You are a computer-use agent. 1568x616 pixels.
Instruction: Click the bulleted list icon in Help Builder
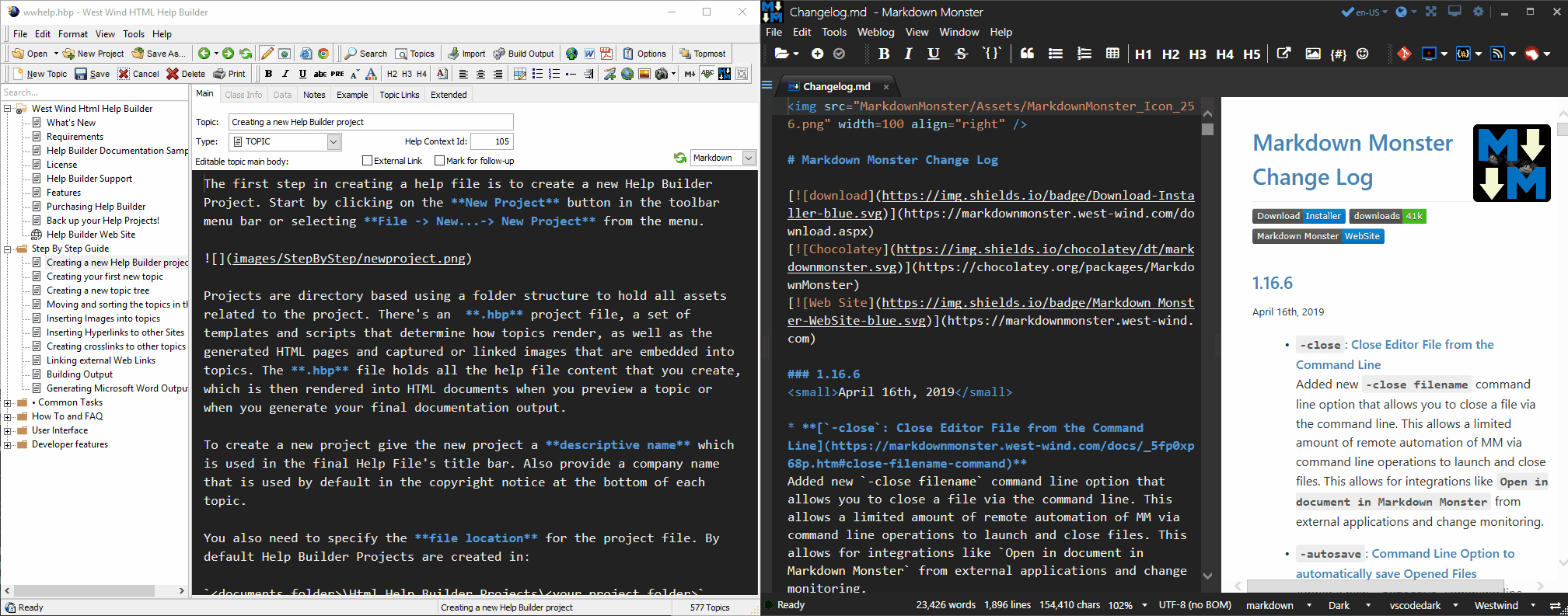point(537,74)
